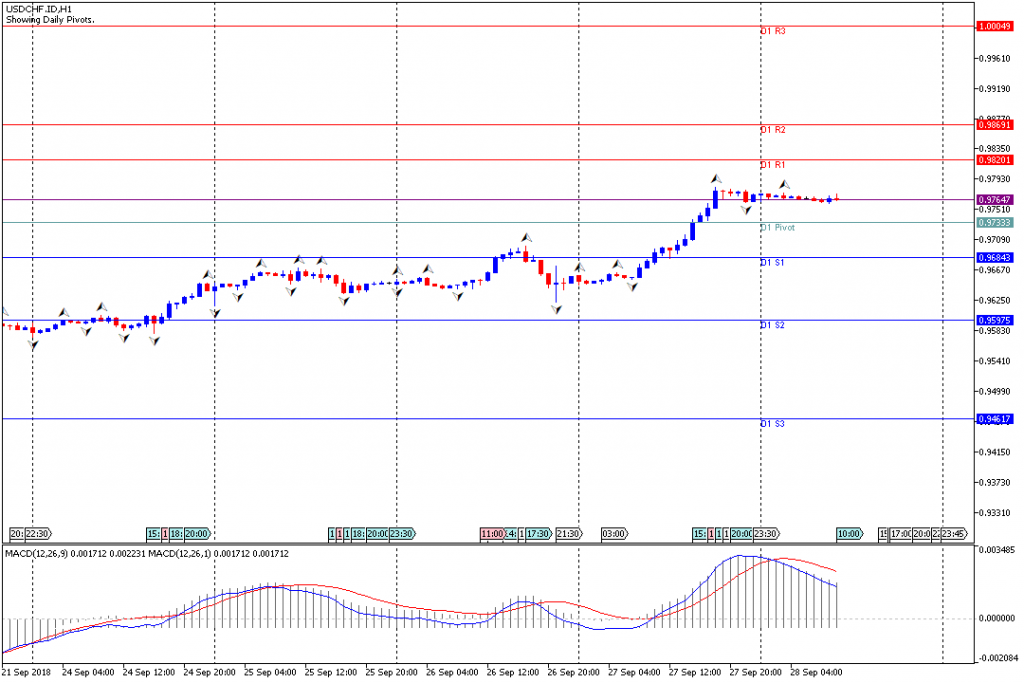Screen dimensions: 1024x683
Task: Click the fractal arrow above the highest candle
Action: [716, 177]
